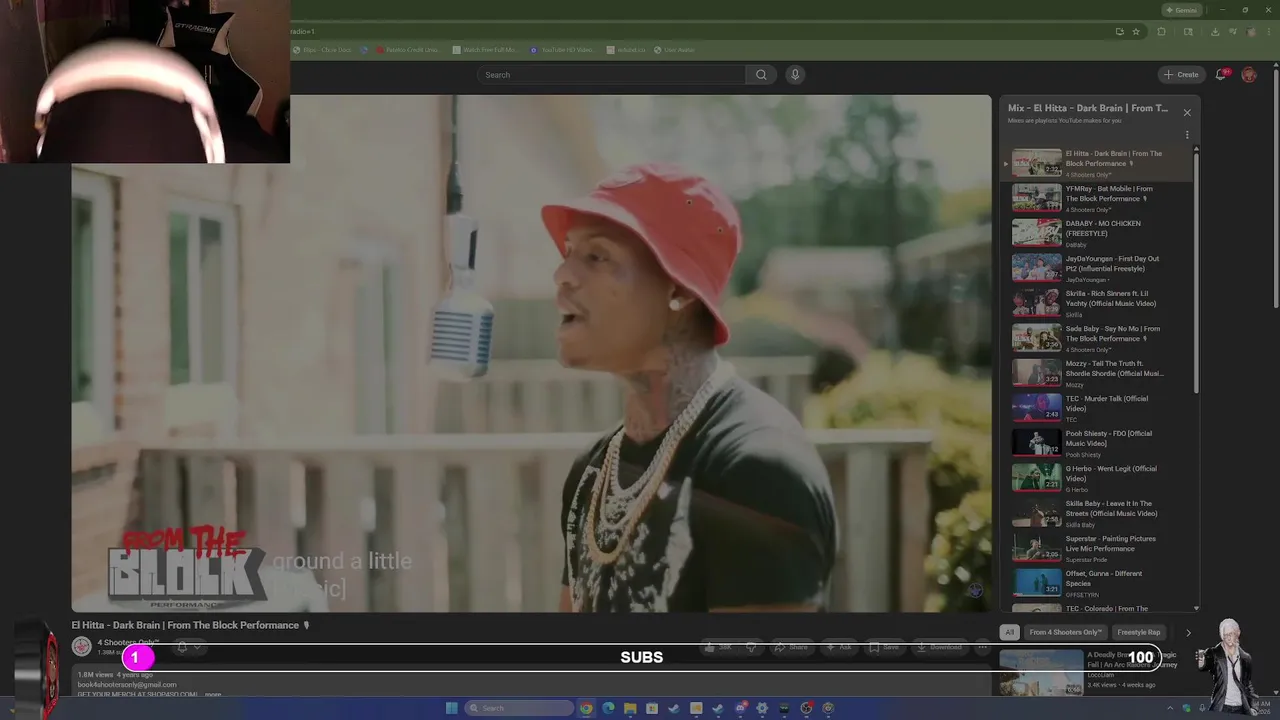Open Edge from the taskbar

point(608,708)
